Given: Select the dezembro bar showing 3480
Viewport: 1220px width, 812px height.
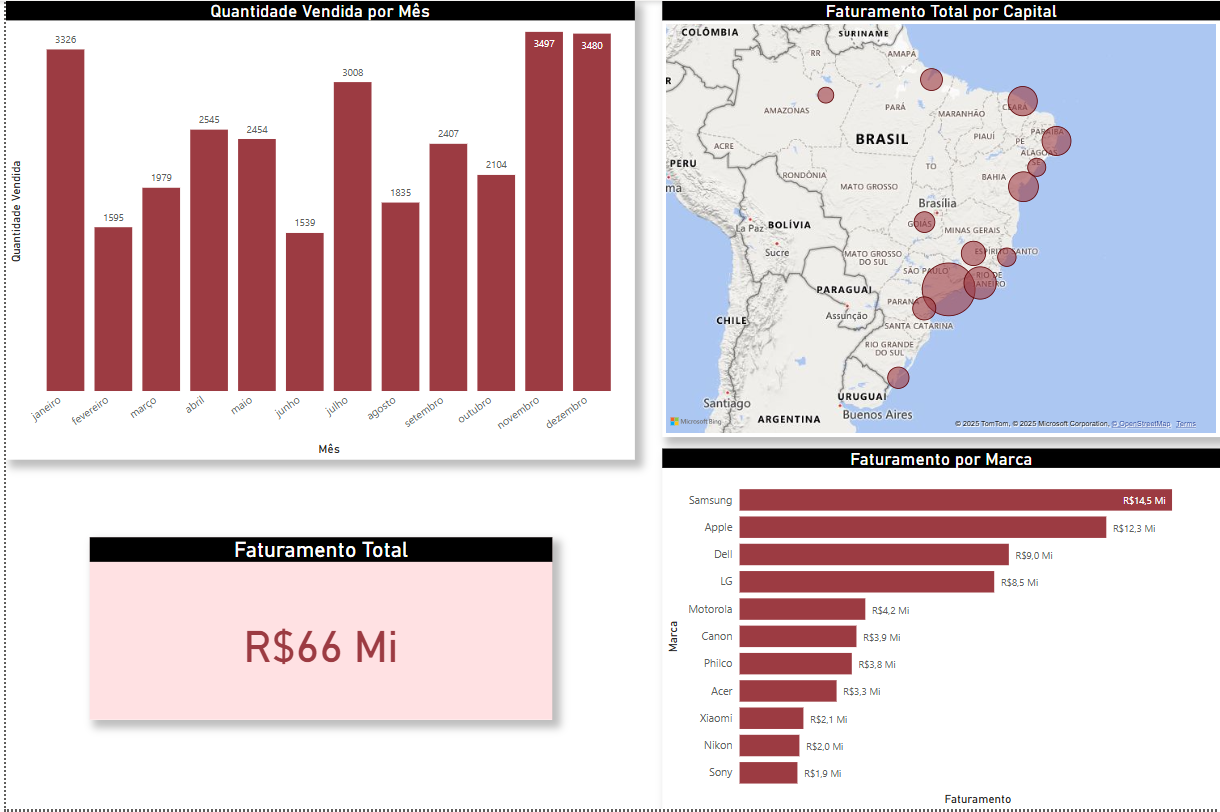Looking at the screenshot, I should pyautogui.click(x=592, y=212).
